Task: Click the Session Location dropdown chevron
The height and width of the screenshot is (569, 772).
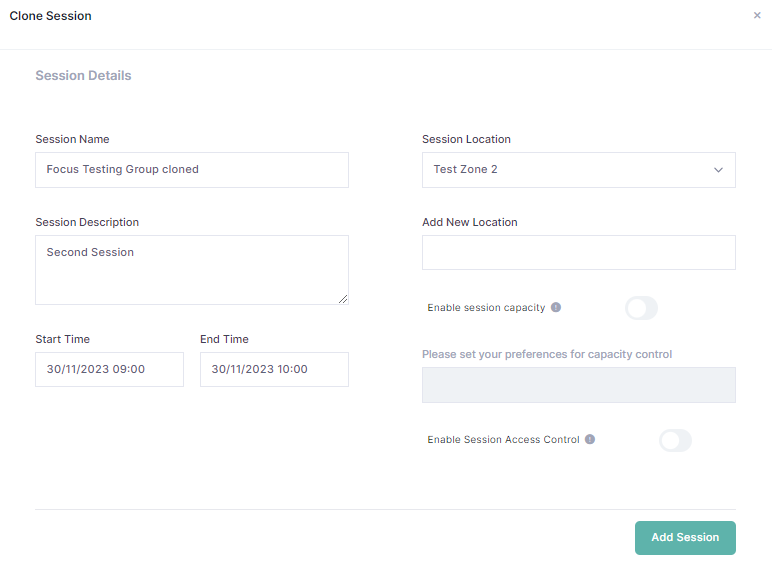Action: click(x=718, y=170)
